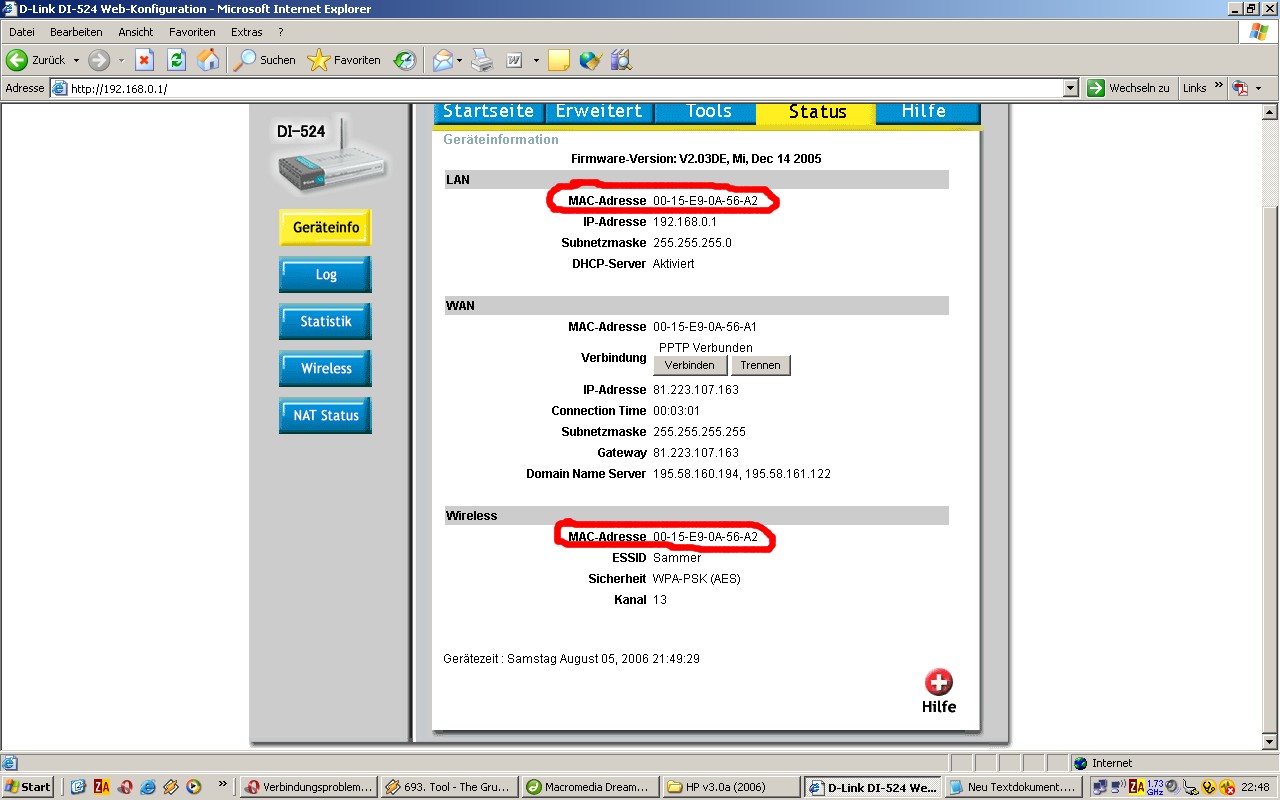Launch ZoneAlarm from quick launch bar
The height and width of the screenshot is (800, 1280).
pos(101,787)
